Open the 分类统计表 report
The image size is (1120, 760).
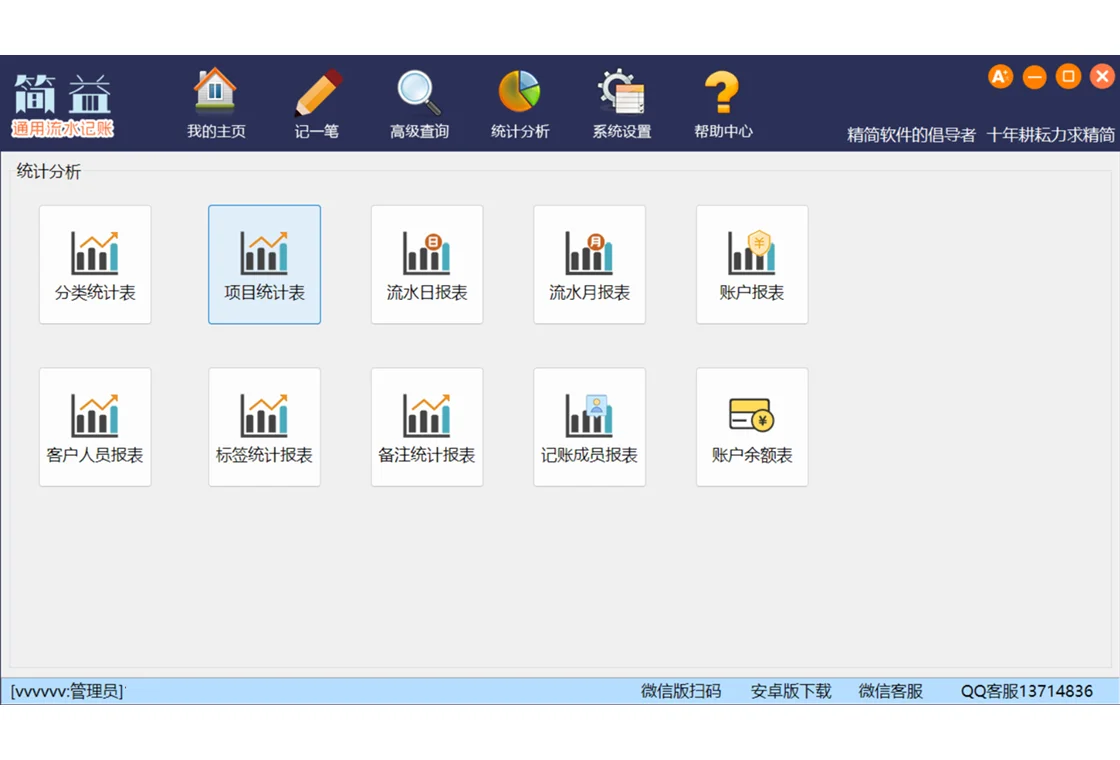coord(95,264)
